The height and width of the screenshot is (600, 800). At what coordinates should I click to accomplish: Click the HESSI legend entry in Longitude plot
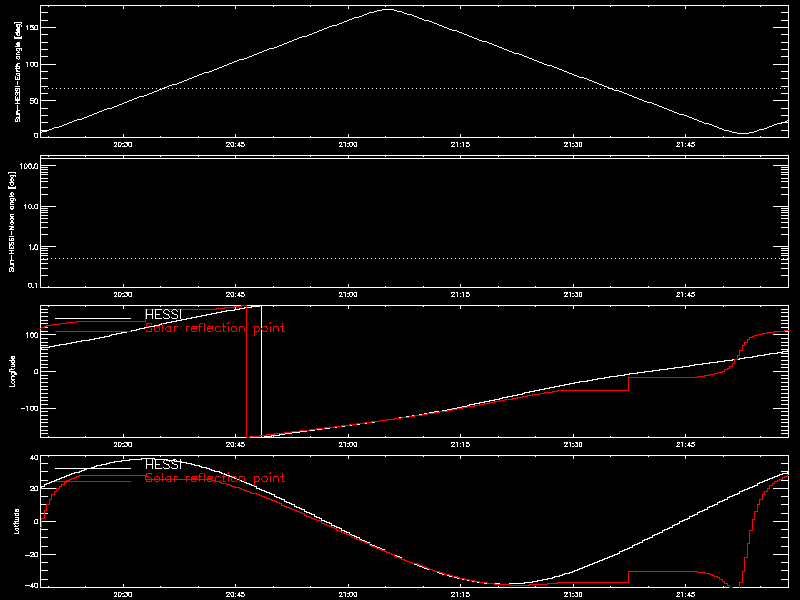pyautogui.click(x=163, y=315)
